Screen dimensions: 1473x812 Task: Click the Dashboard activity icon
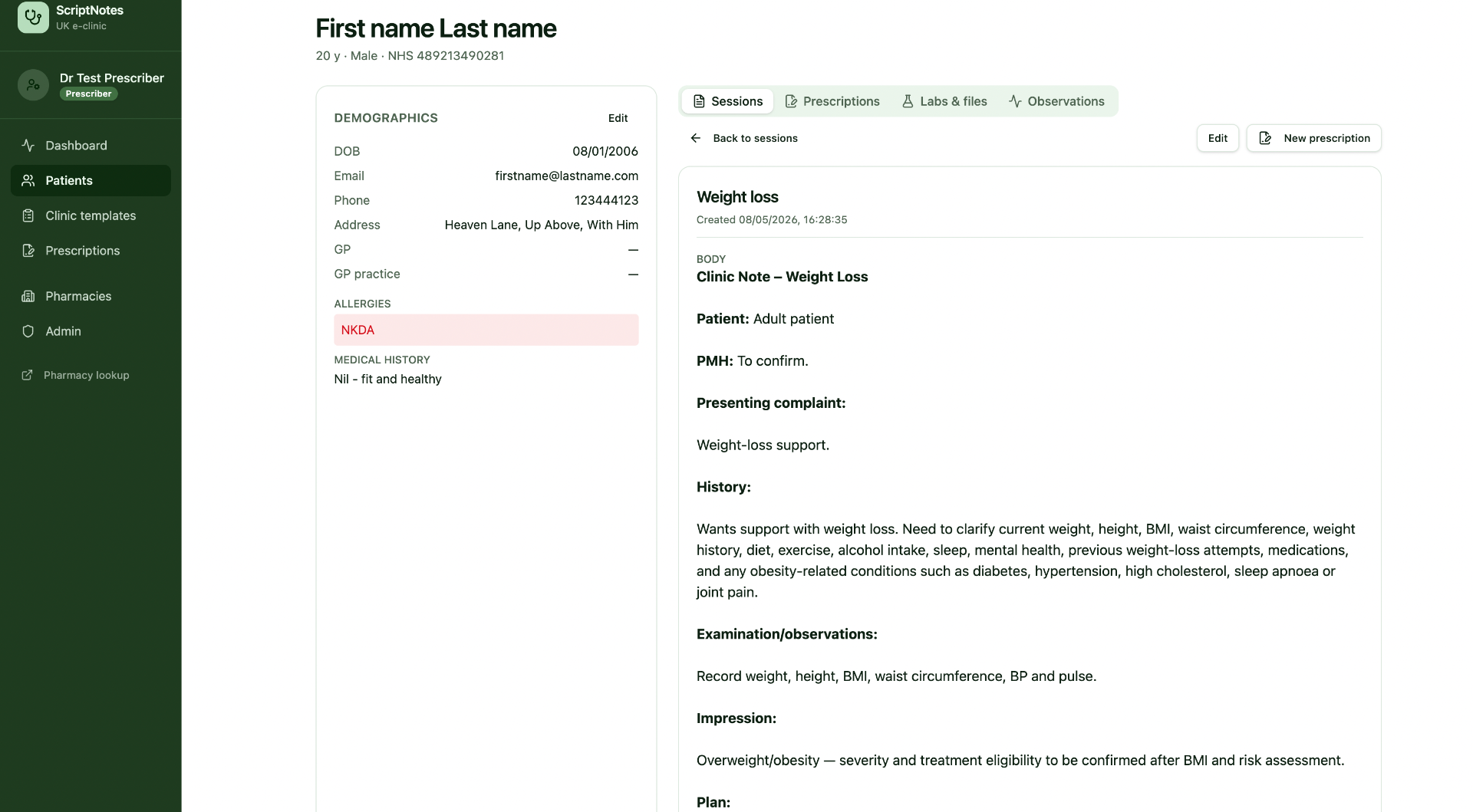[x=28, y=146]
